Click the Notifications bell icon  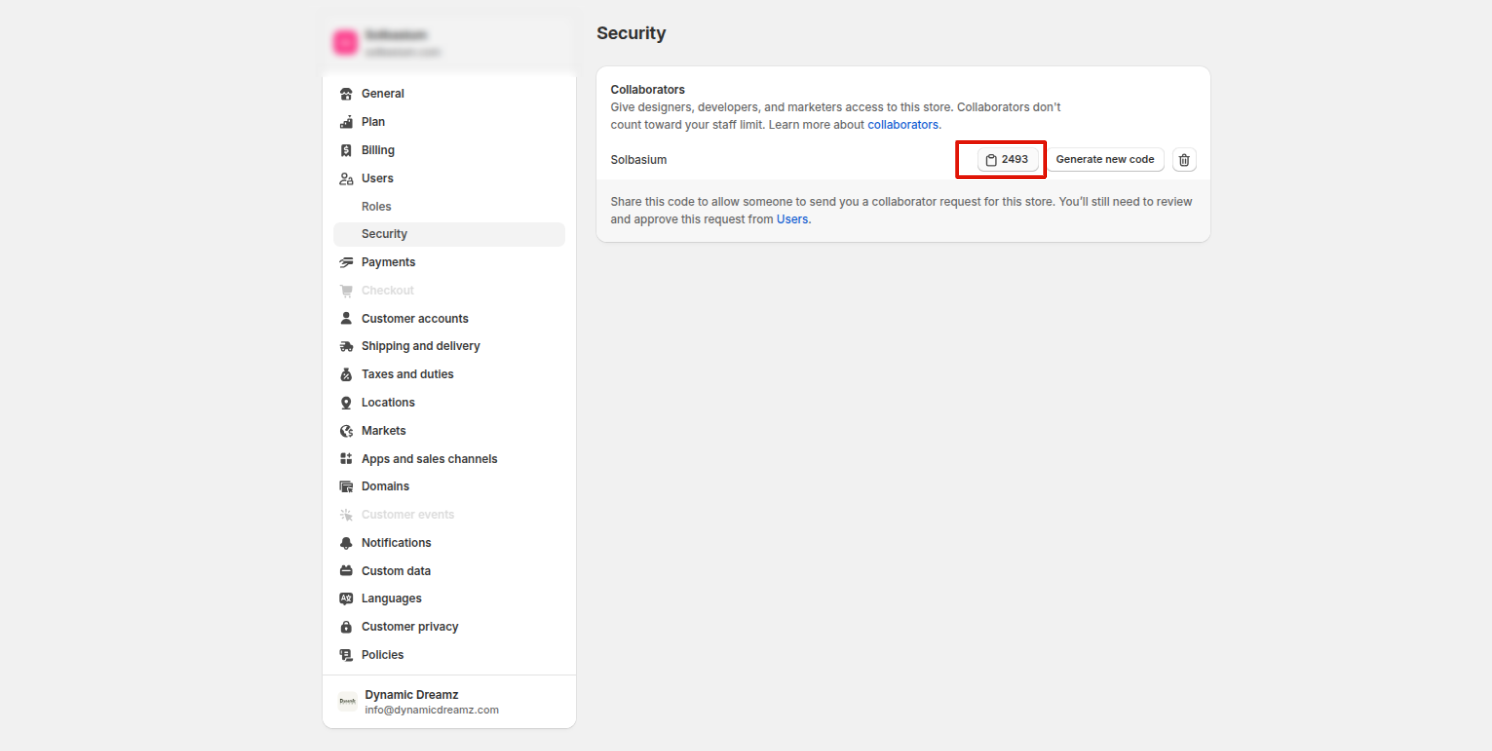pos(346,543)
